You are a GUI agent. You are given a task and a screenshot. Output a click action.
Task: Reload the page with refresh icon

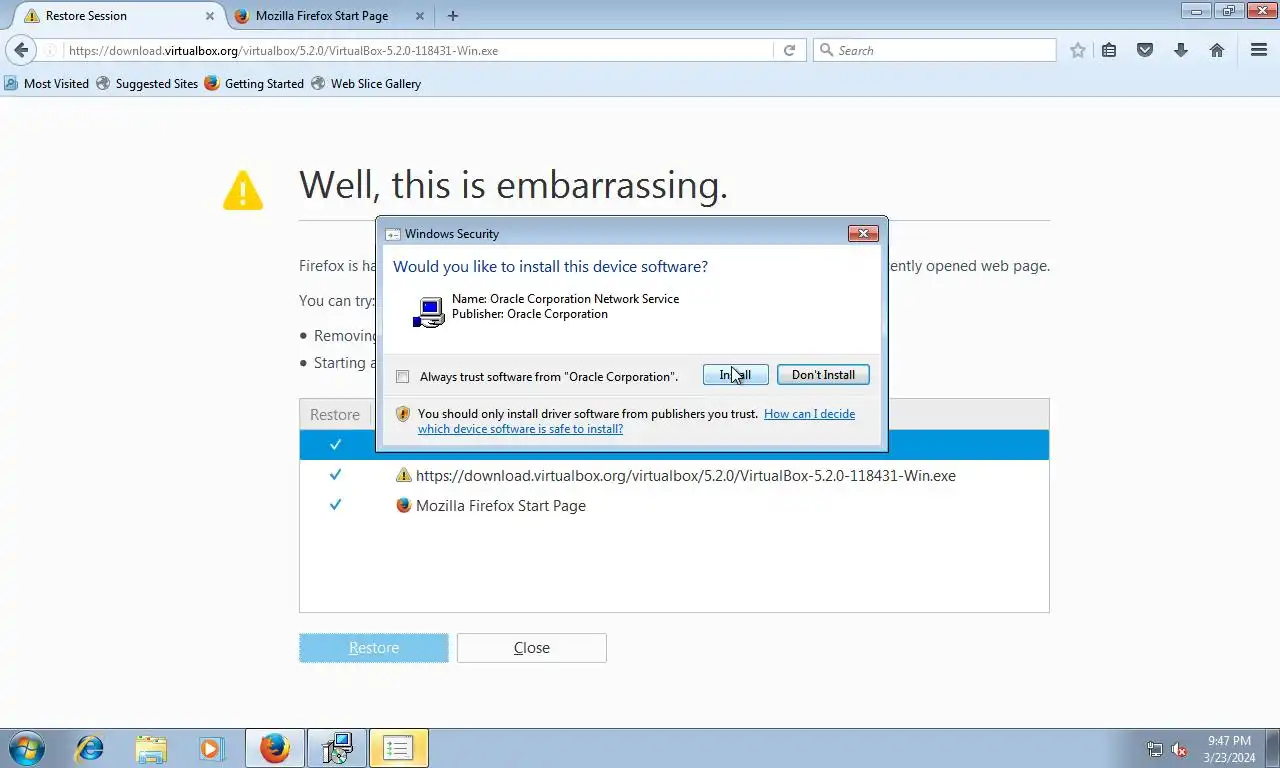(789, 50)
